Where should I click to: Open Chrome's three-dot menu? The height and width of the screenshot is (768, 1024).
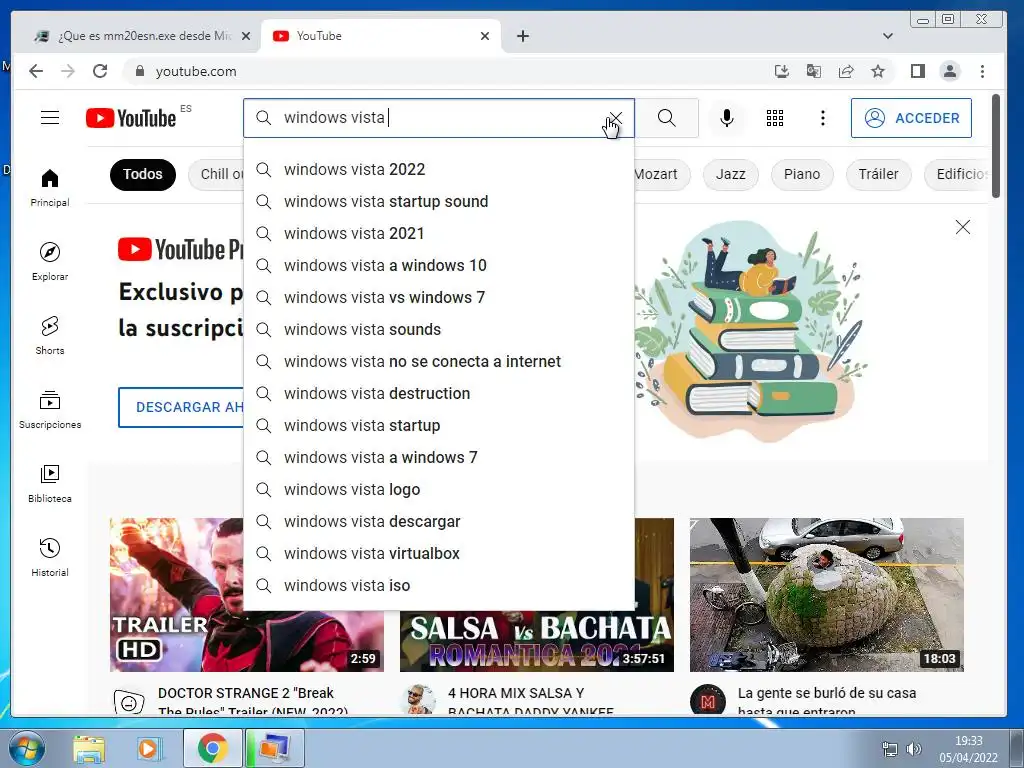tap(982, 71)
